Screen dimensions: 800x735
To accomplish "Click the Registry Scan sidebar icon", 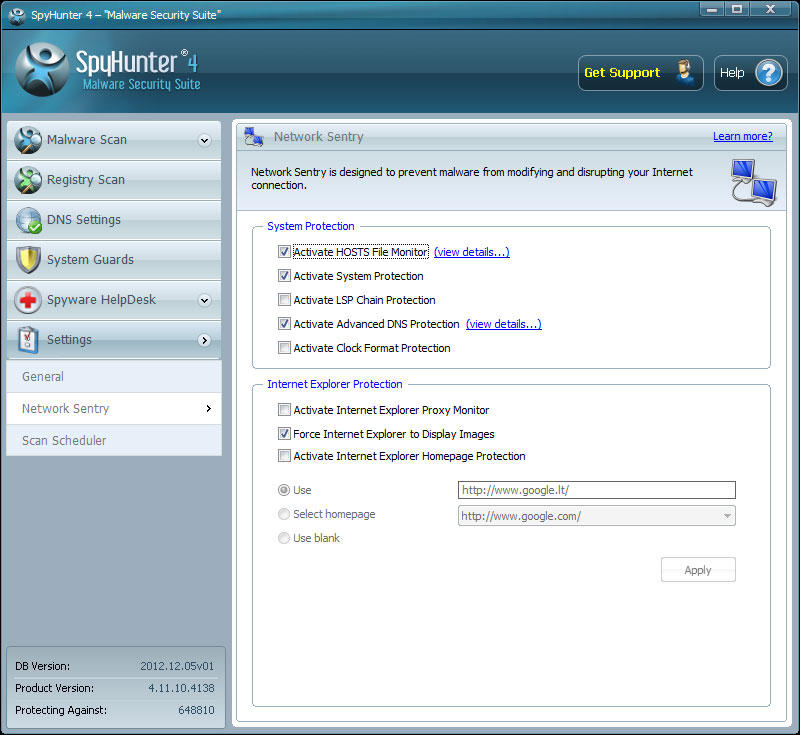I will (28, 180).
